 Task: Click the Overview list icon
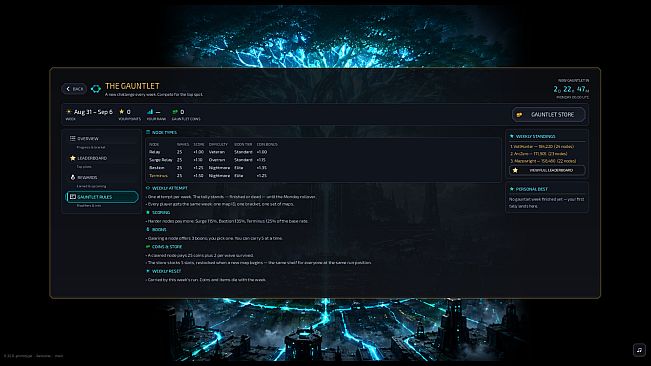click(x=73, y=138)
